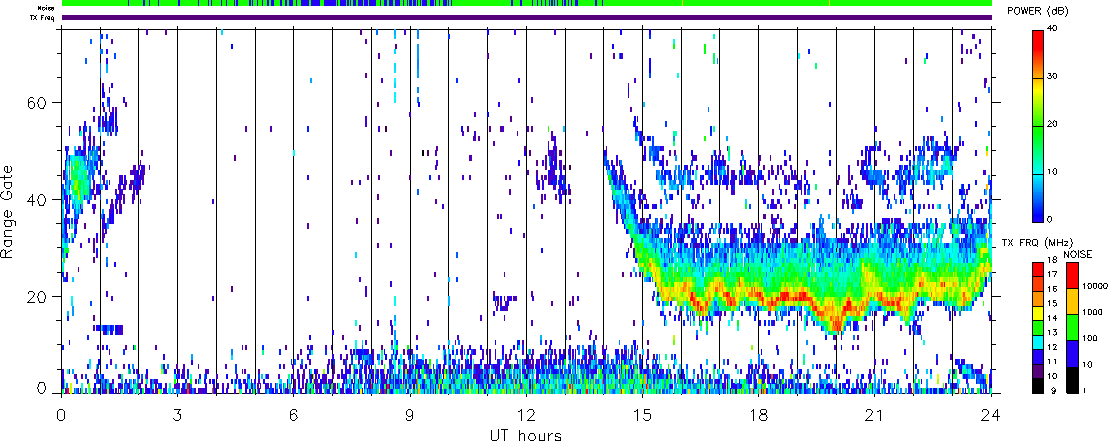Click the '1000' label on the NOISE legend
1108x441 pixels.
[1092, 312]
